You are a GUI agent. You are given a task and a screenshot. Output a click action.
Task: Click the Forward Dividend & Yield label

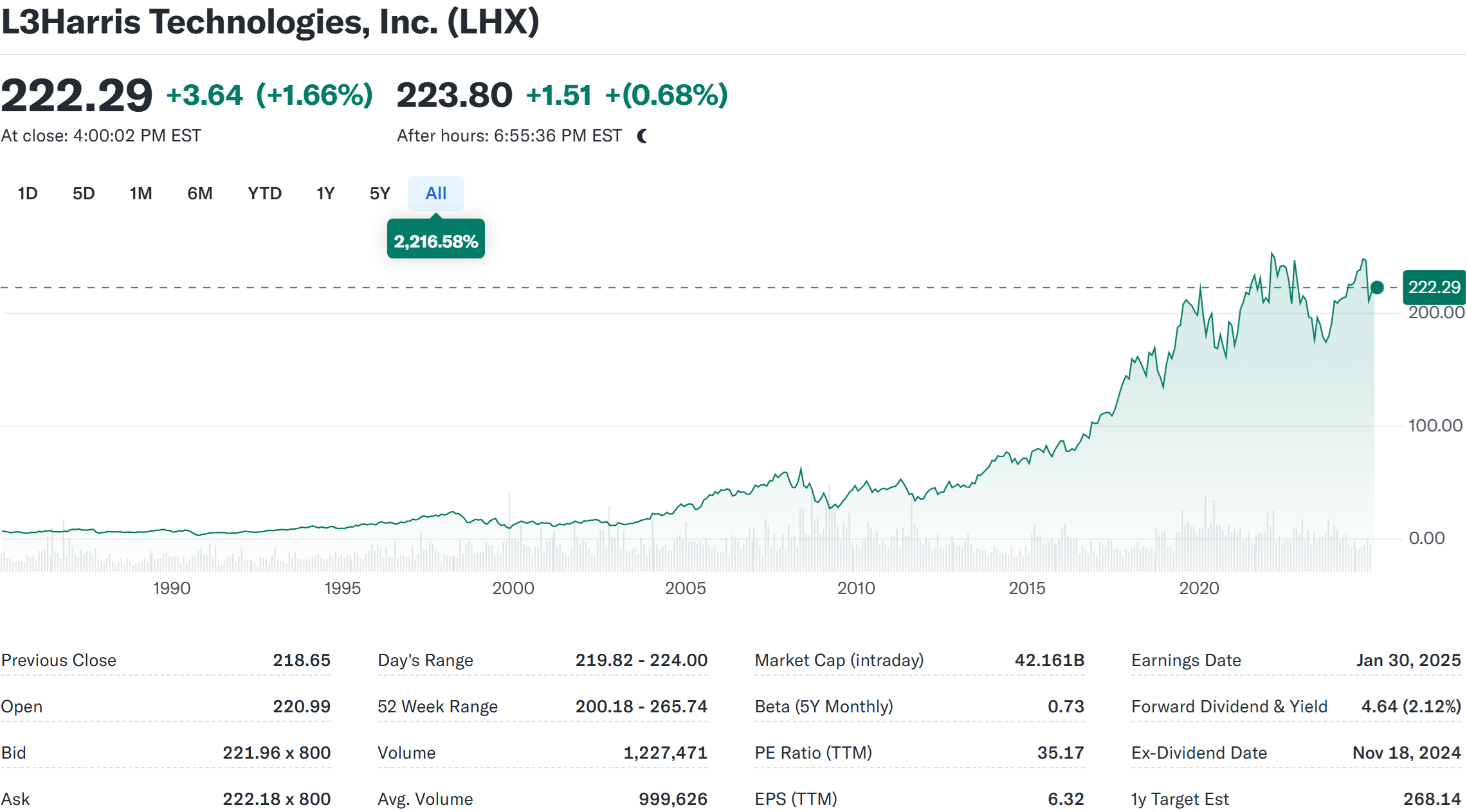coord(1229,707)
